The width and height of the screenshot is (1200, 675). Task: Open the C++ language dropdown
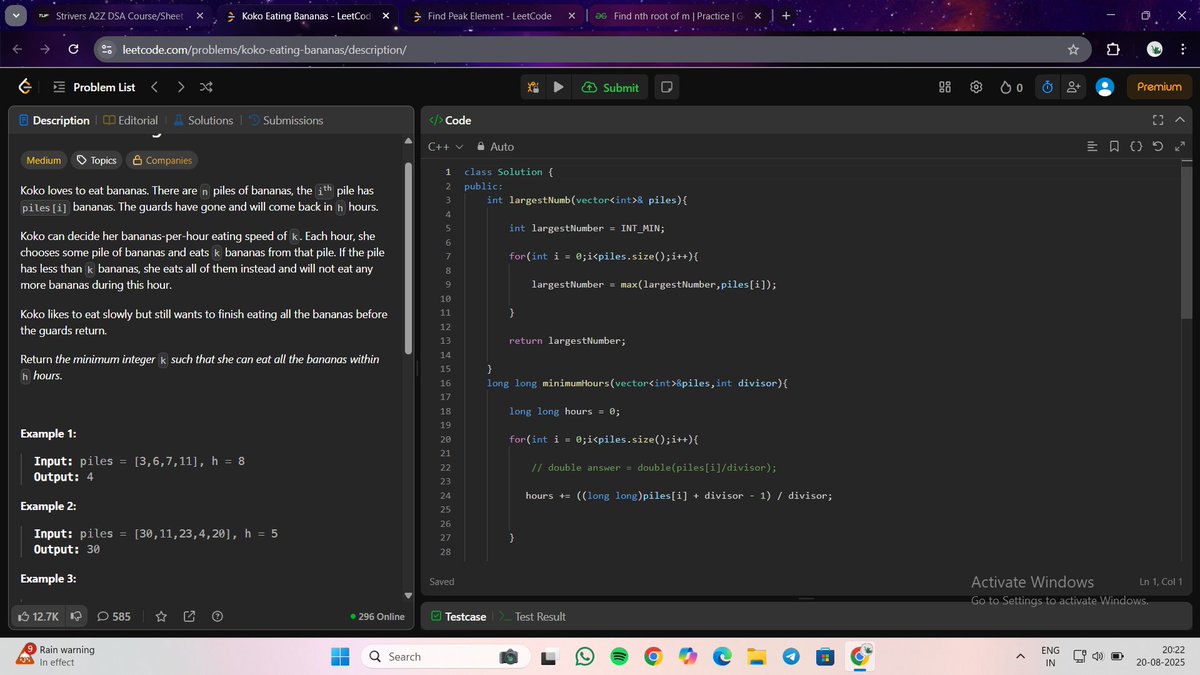[445, 146]
